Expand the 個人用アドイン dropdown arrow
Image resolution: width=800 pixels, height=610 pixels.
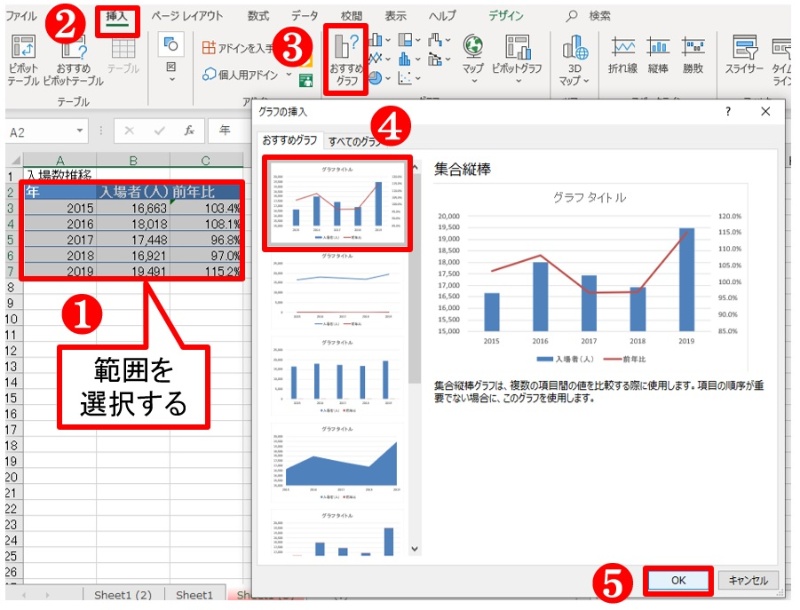coord(289,74)
